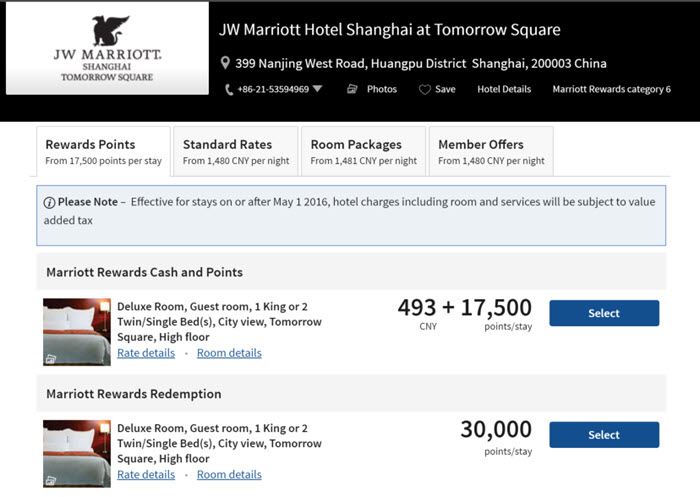Open the Member Offers tab
The height and width of the screenshot is (497, 700).
(491, 151)
